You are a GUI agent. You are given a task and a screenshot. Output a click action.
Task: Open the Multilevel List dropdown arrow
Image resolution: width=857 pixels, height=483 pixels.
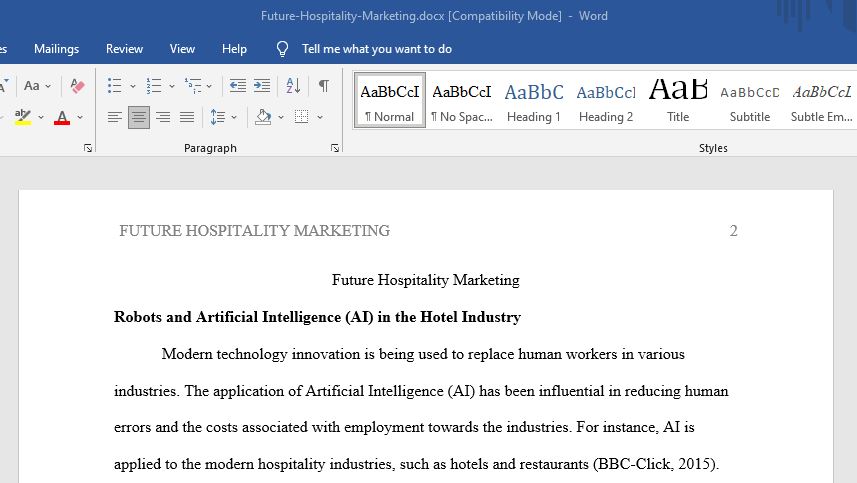click(x=209, y=86)
